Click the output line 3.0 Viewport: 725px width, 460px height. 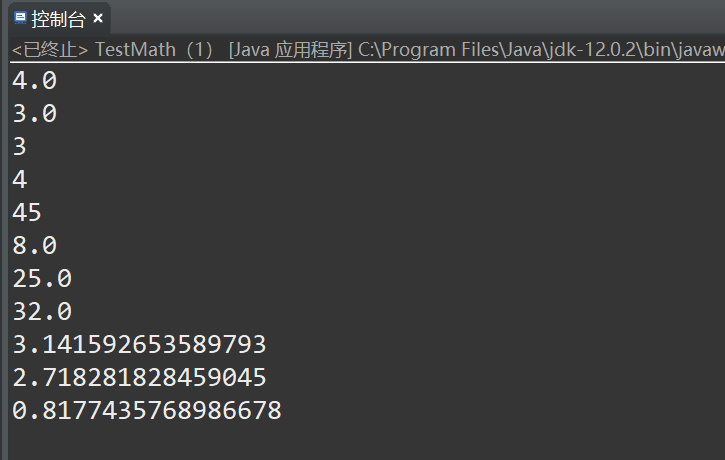[34, 114]
